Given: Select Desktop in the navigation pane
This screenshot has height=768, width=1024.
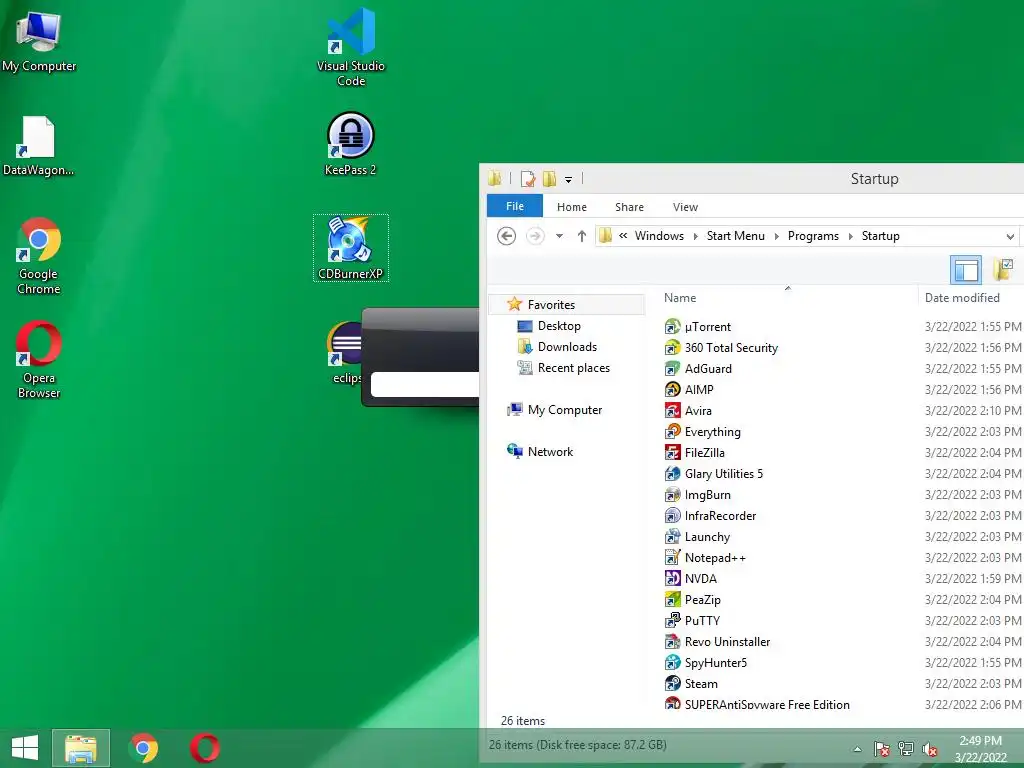Looking at the screenshot, I should pyautogui.click(x=559, y=326).
